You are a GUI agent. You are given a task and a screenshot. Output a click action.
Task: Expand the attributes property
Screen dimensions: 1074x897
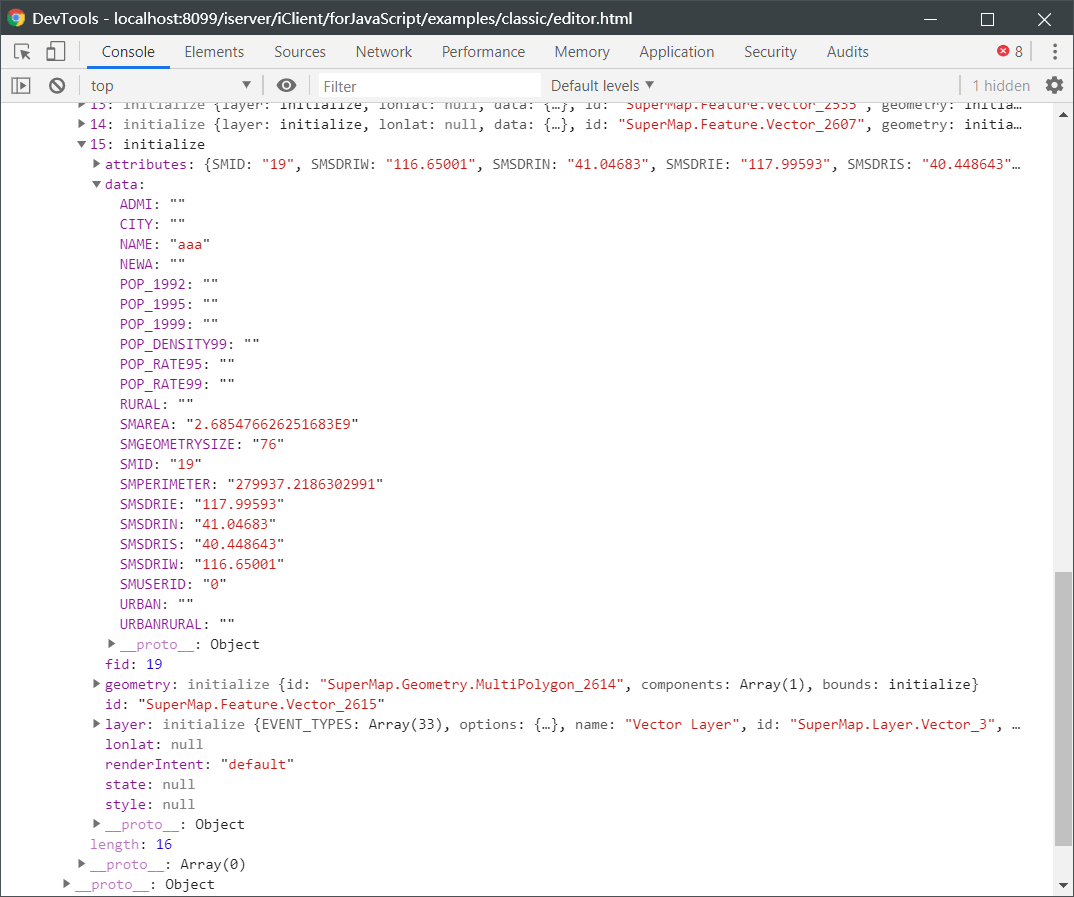[x=97, y=164]
